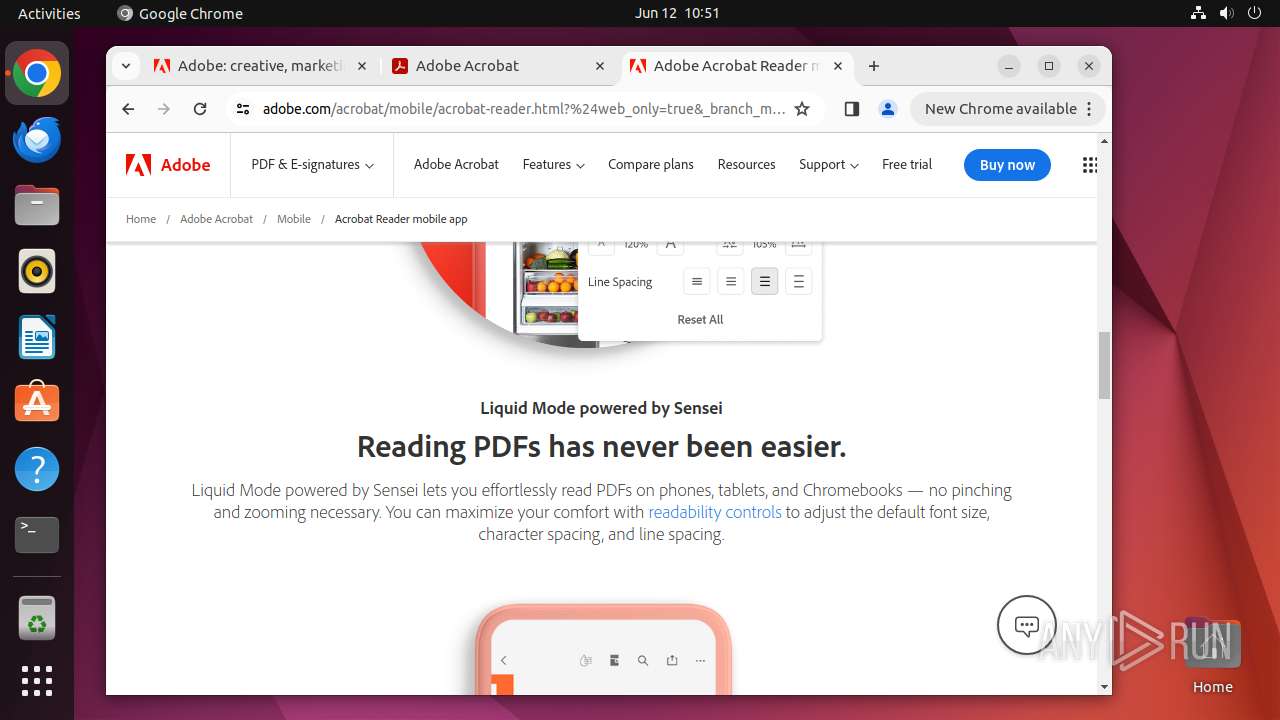The image size is (1280, 720).
Task: Launch Terminal from the dock
Action: [x=37, y=535]
